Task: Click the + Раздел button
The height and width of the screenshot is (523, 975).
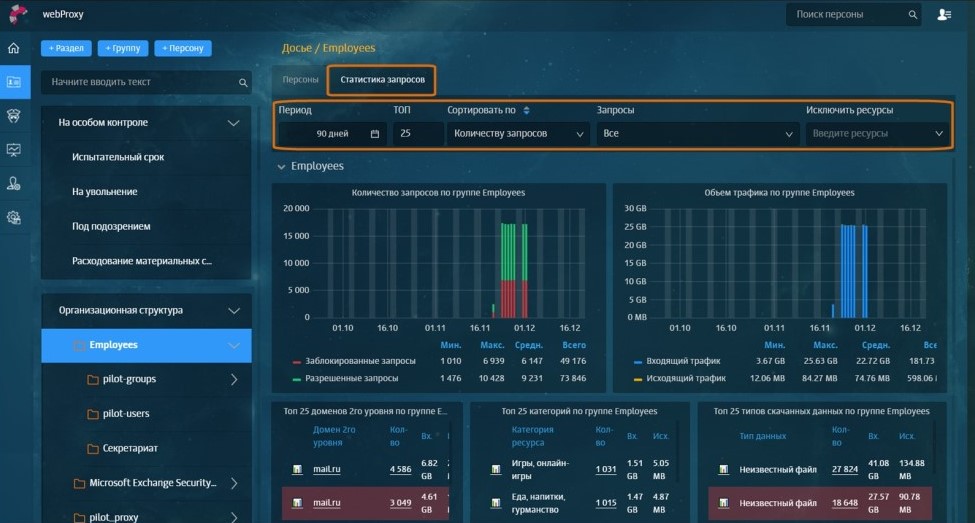Action: [66, 48]
